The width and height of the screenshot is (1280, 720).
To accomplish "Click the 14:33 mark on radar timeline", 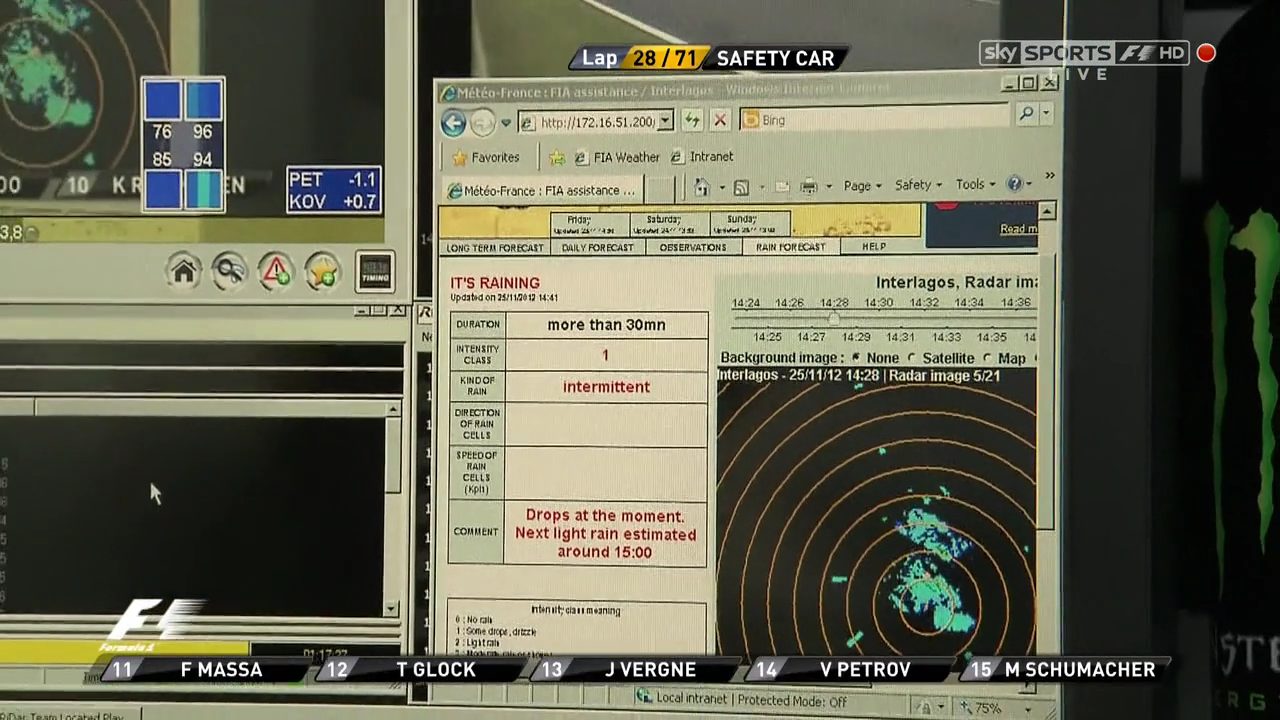I will pos(946,337).
